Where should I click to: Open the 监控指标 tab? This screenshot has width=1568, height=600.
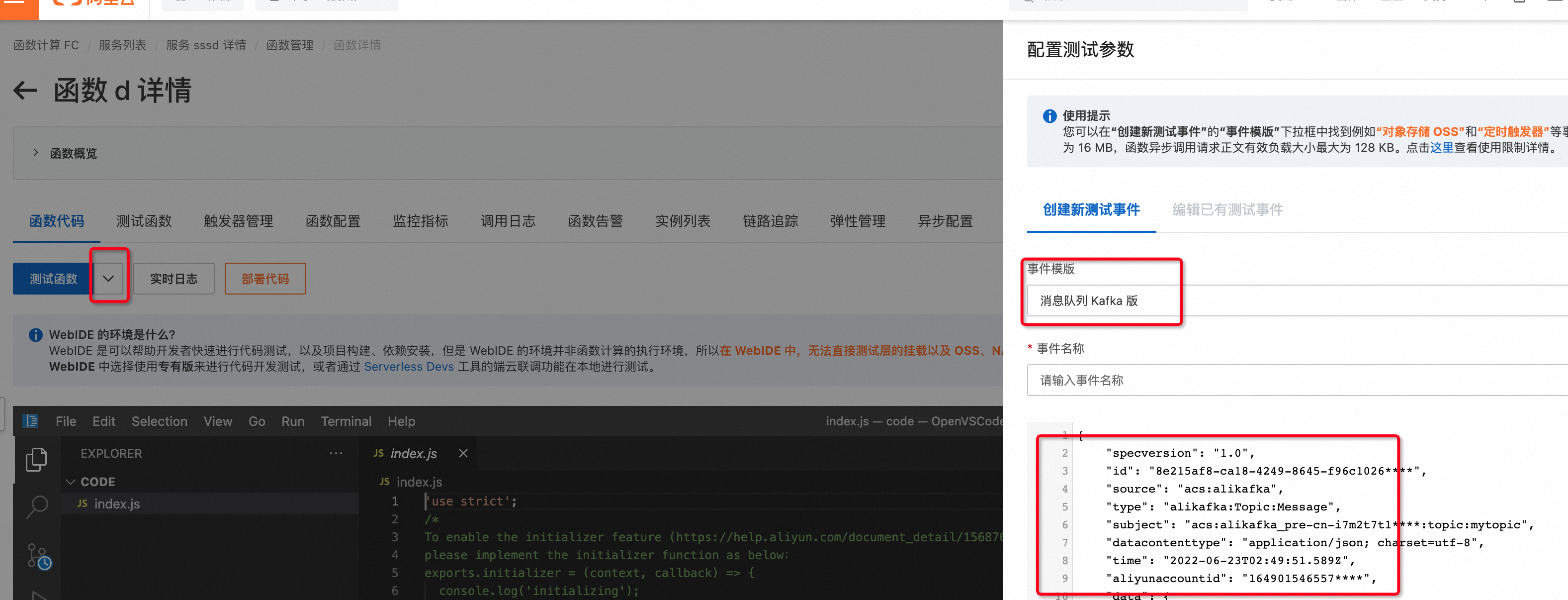click(x=420, y=221)
